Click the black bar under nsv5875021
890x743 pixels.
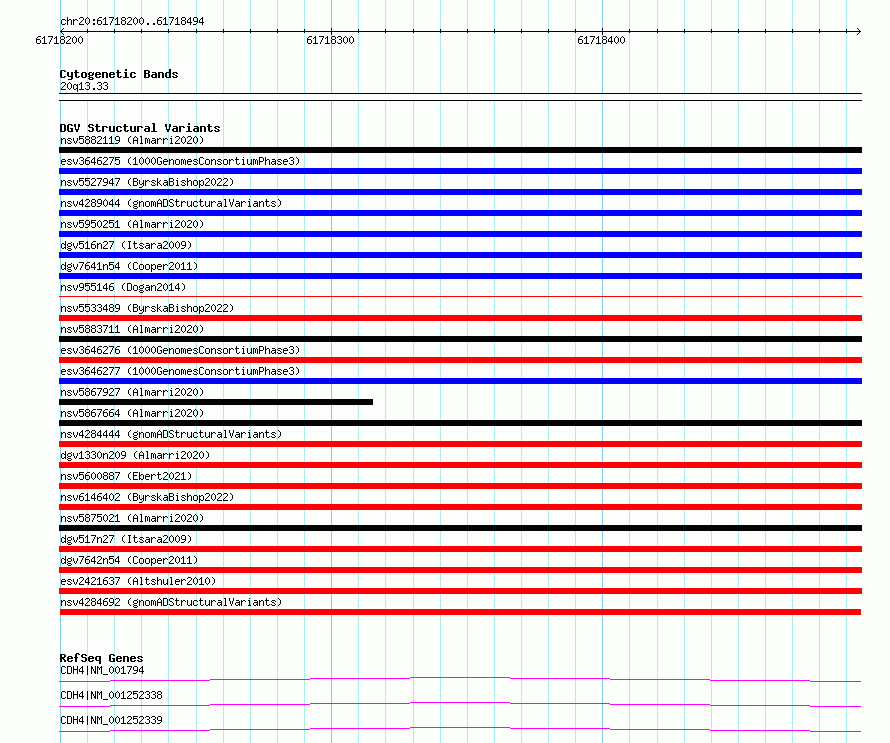tap(460, 528)
